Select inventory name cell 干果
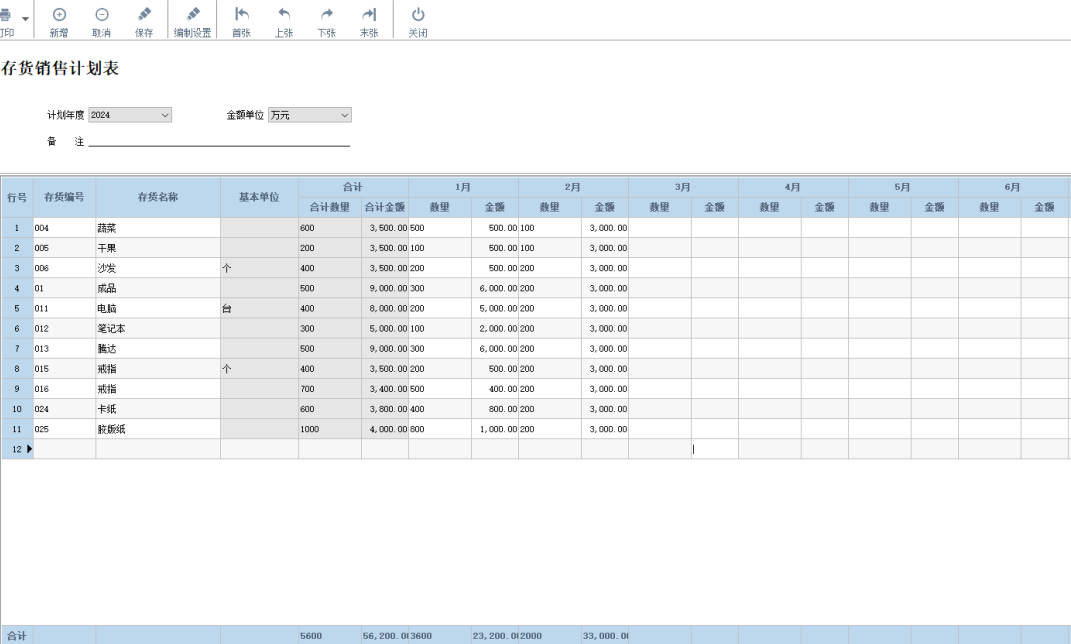This screenshot has width=1071, height=644. [158, 248]
